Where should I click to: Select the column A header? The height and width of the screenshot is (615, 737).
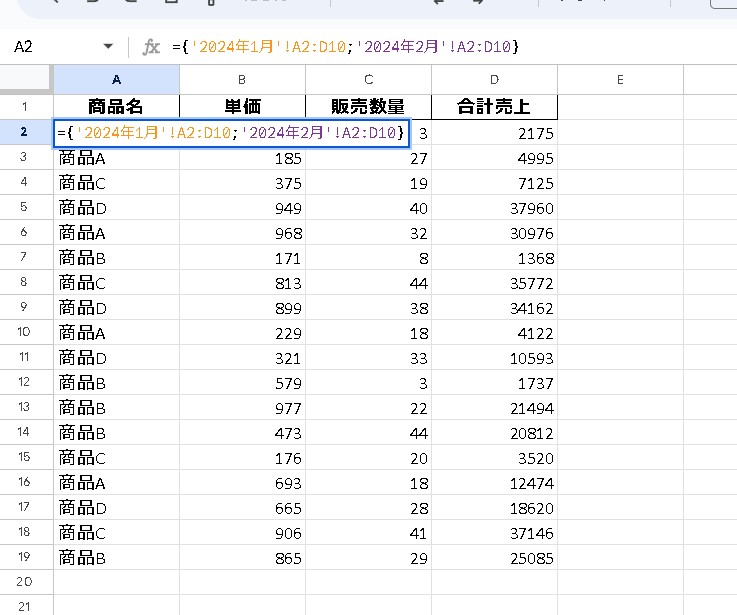click(116, 79)
